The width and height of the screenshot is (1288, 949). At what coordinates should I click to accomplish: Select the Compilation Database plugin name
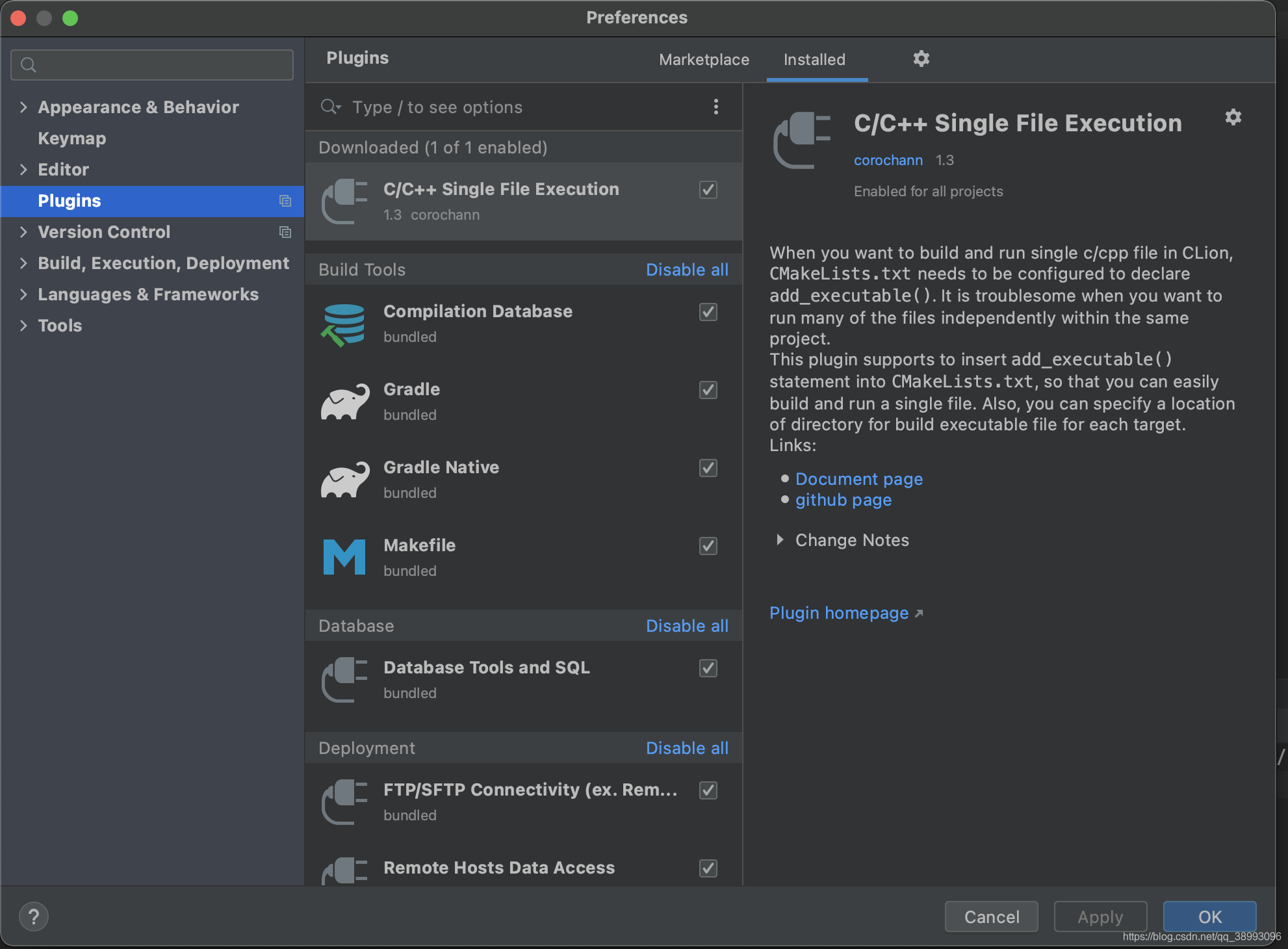coord(478,311)
